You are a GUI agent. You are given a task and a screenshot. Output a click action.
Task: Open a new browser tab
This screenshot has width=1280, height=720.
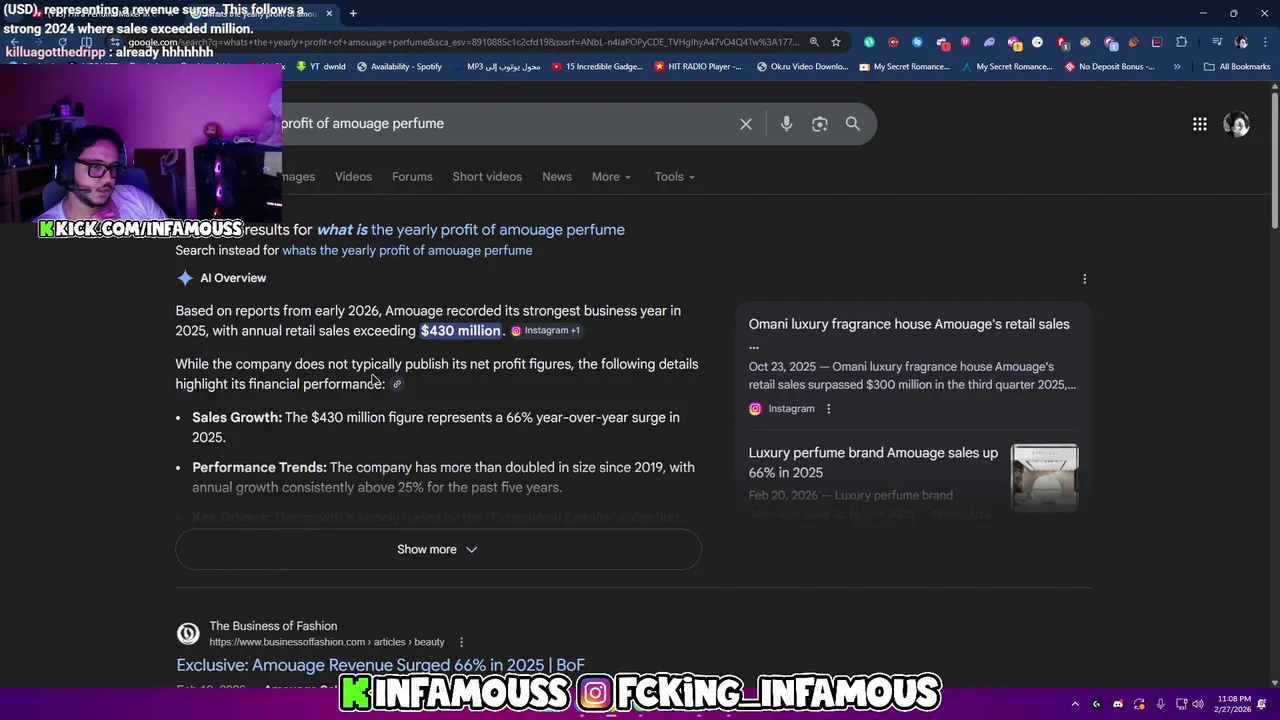[x=353, y=13]
